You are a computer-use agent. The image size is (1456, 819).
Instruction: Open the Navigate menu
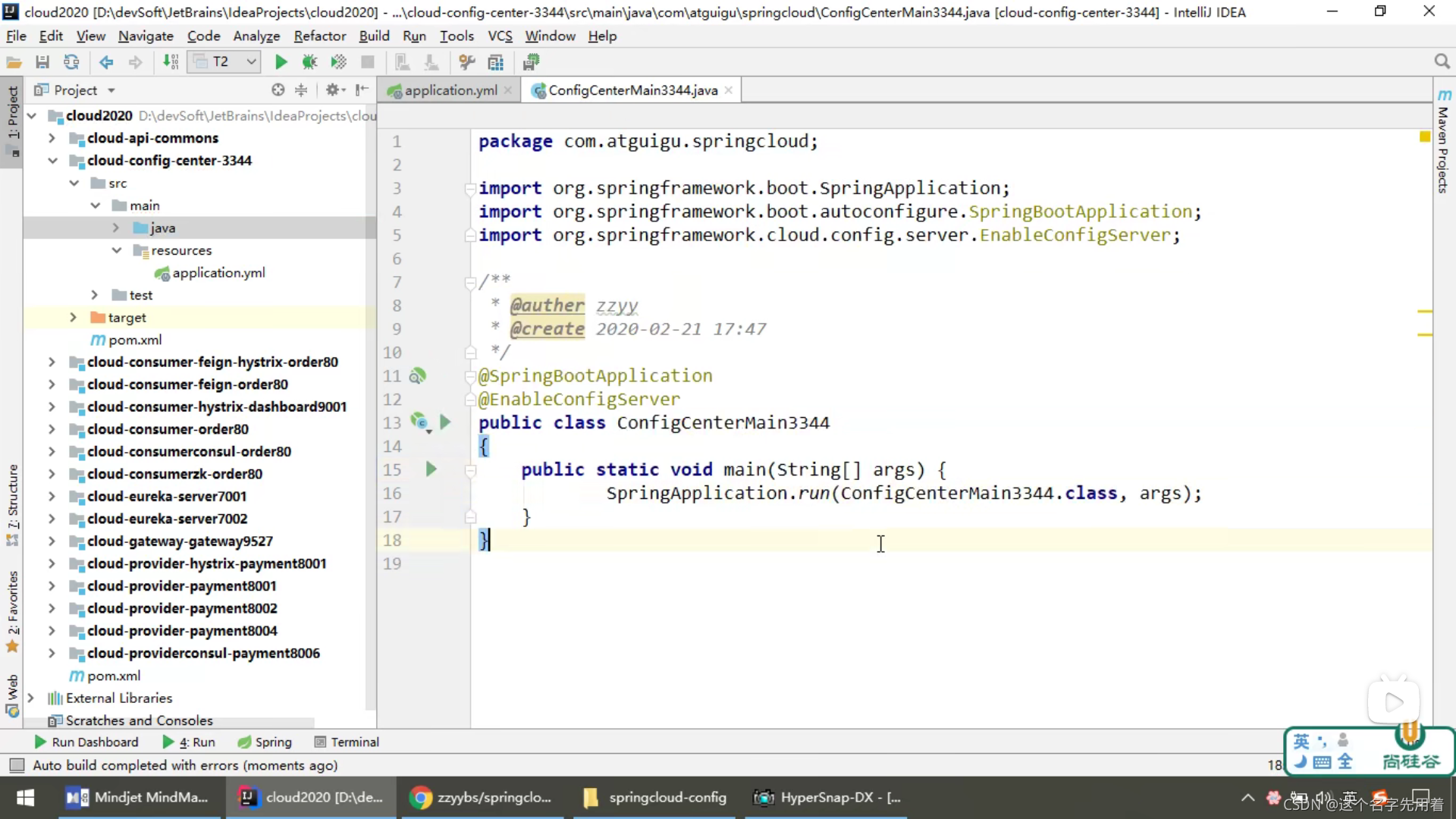pos(146,36)
